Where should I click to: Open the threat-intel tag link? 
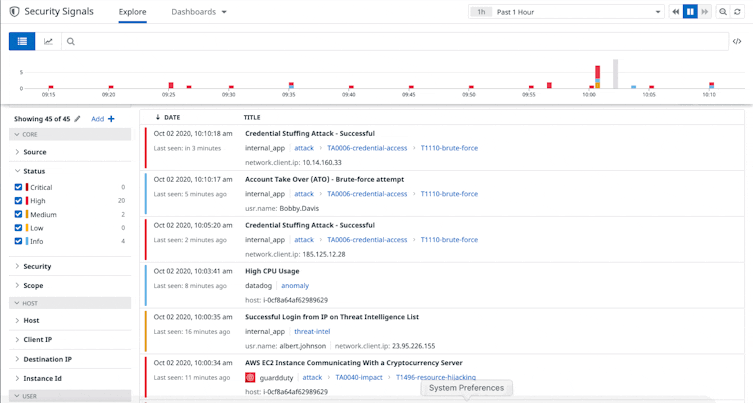[312, 331]
